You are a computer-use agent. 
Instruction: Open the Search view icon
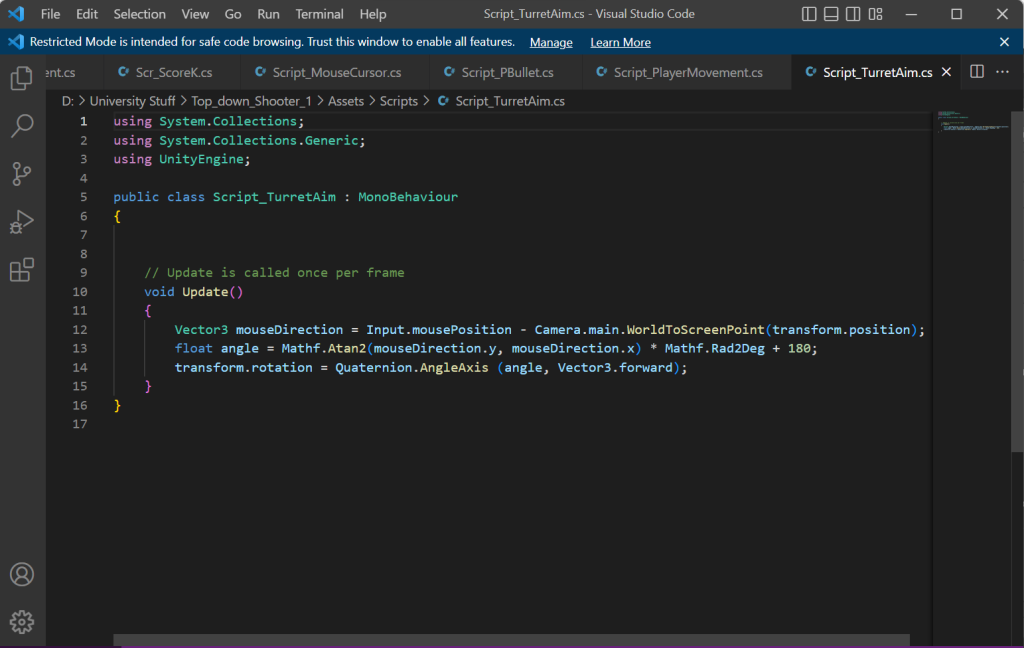coord(22,126)
